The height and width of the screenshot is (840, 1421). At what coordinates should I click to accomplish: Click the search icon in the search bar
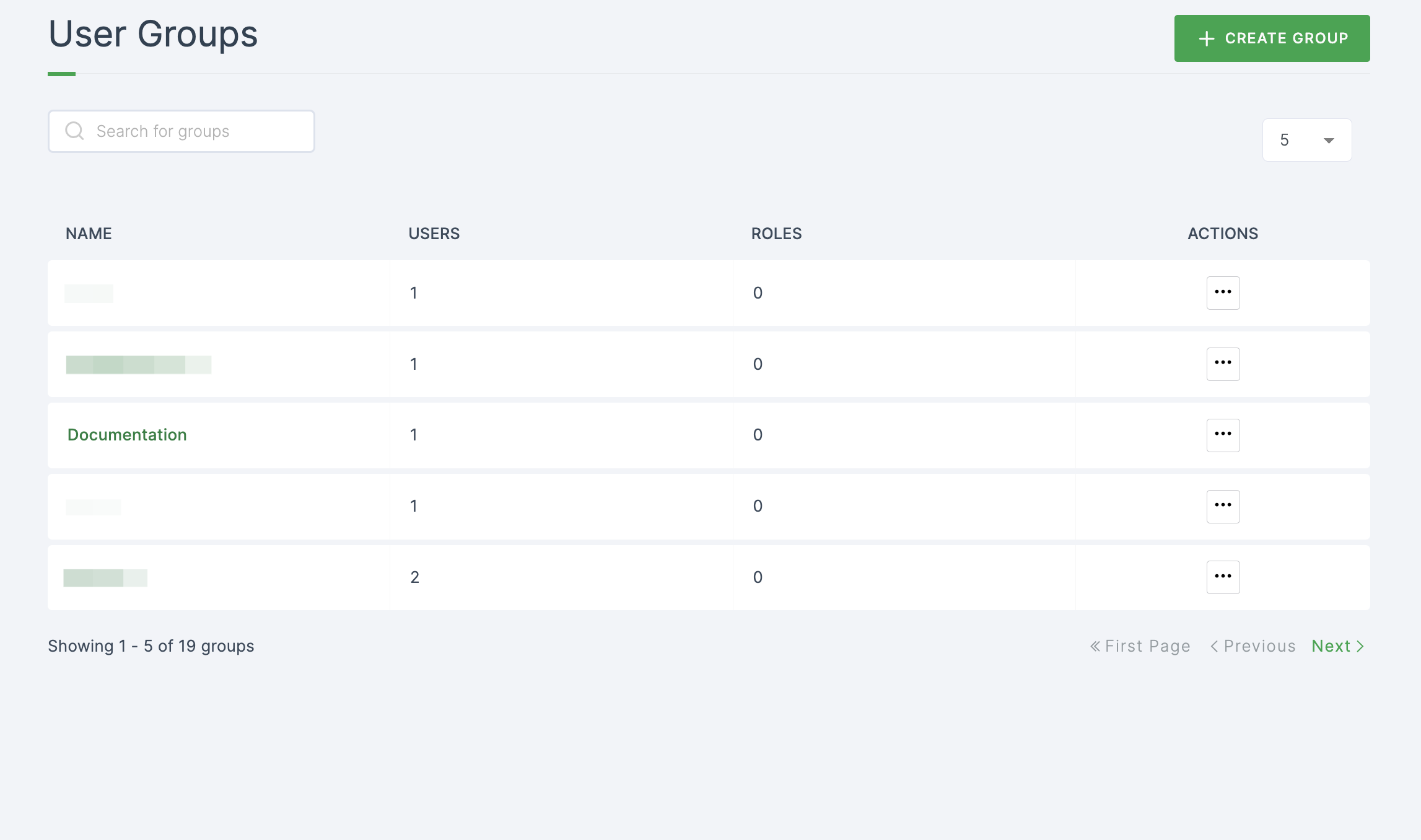tap(74, 131)
